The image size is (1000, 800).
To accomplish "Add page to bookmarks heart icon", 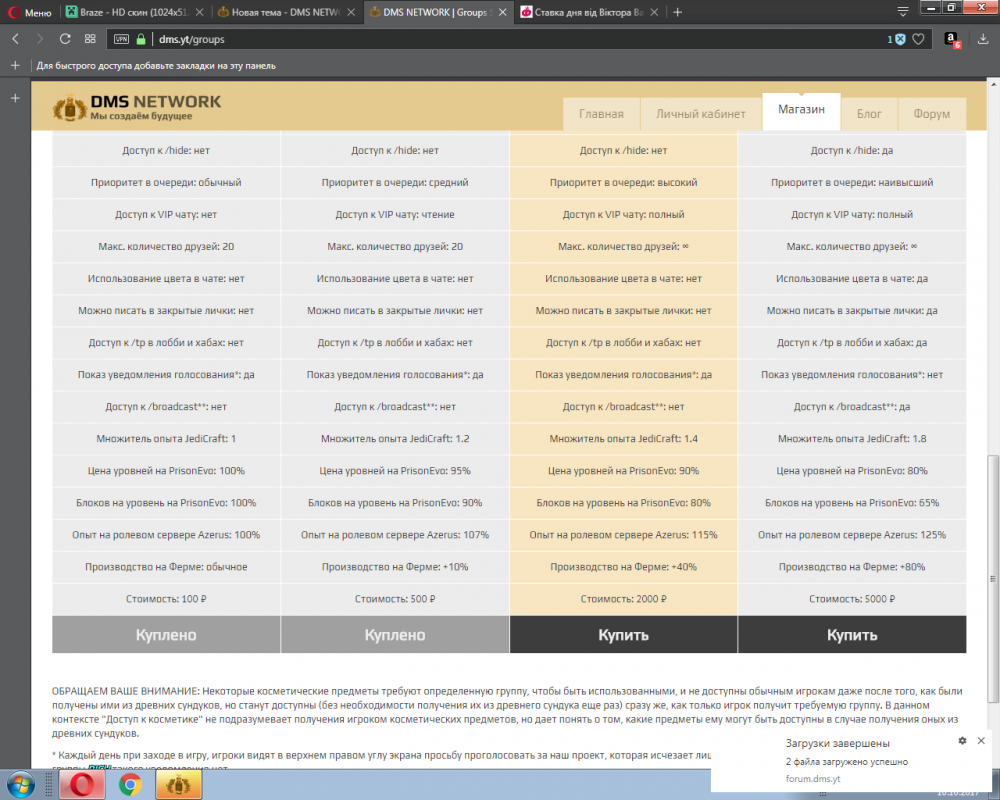I will [918, 39].
